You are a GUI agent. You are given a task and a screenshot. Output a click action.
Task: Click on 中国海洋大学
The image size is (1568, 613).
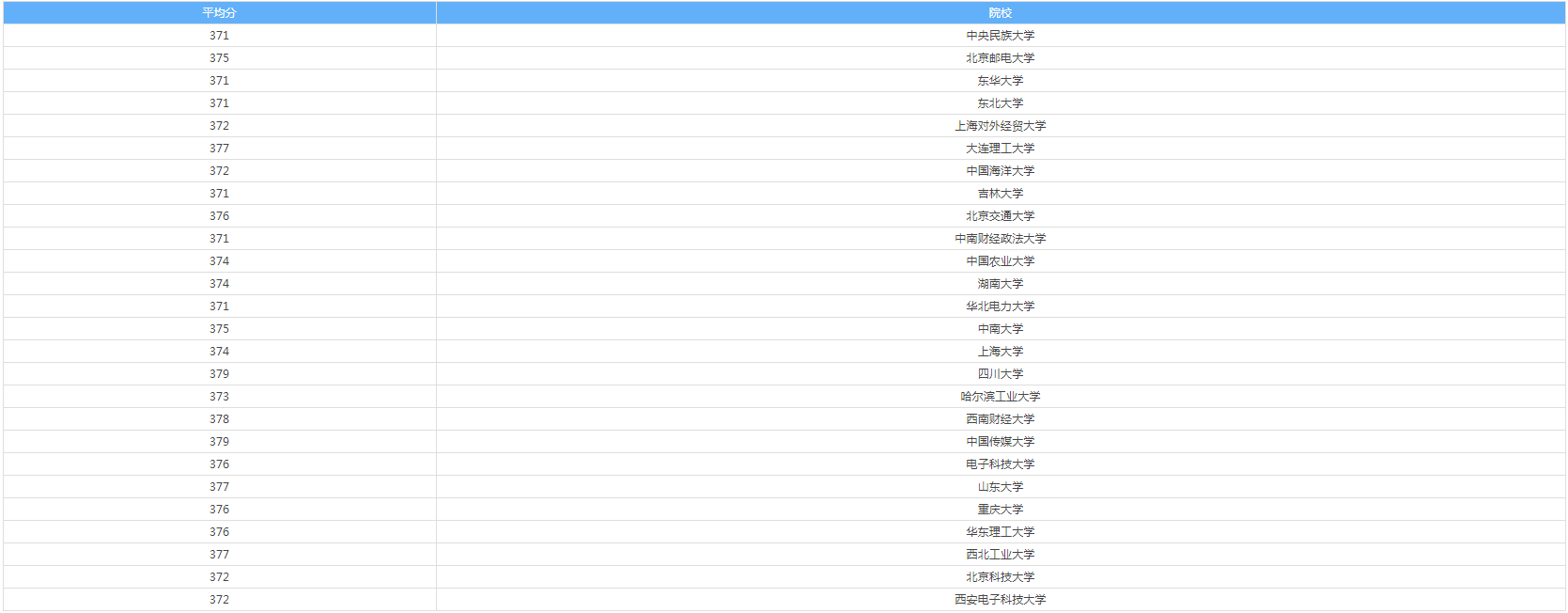point(1001,171)
